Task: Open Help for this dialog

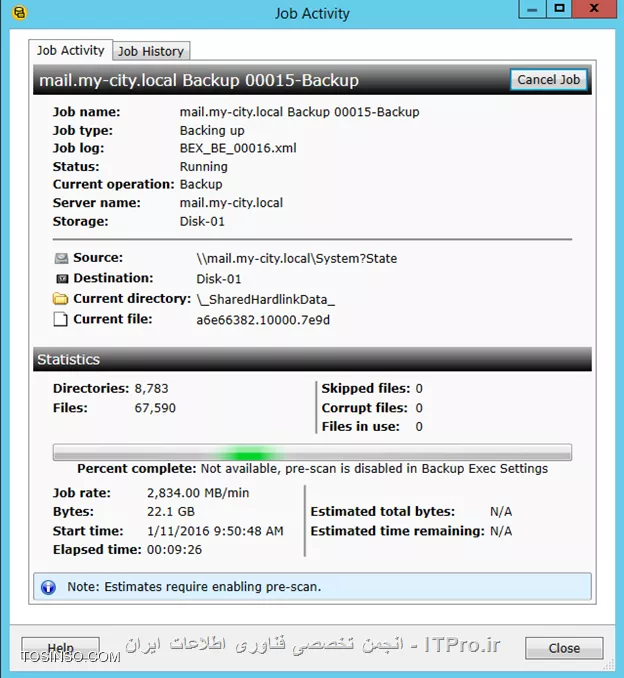Action: click(61, 648)
